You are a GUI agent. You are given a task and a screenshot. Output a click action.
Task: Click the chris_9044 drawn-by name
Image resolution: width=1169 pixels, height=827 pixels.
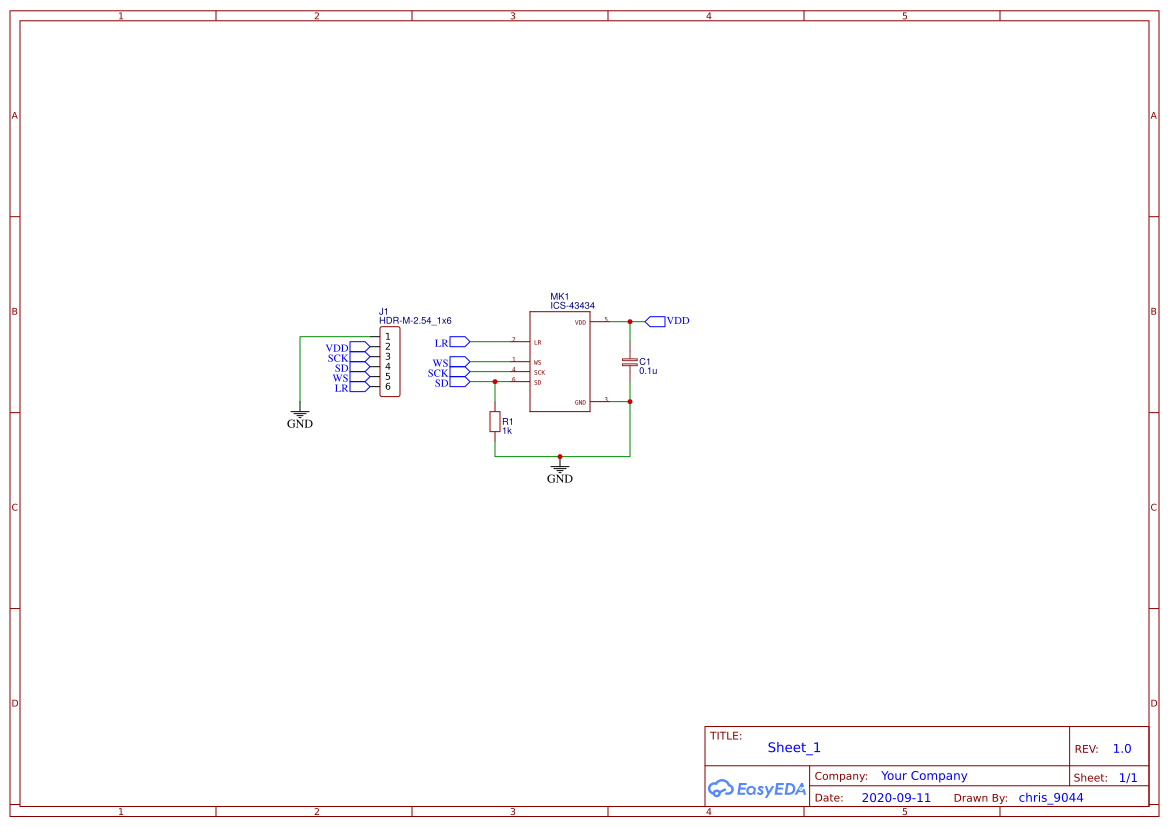(x=1050, y=797)
